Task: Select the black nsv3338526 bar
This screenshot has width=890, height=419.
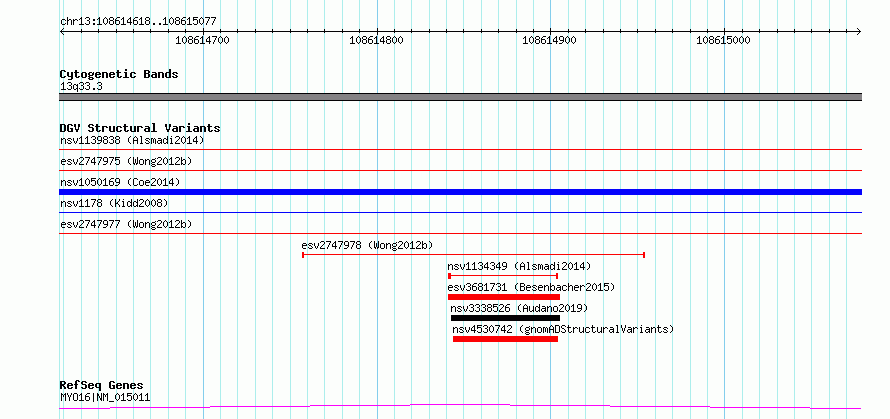Action: [505, 318]
